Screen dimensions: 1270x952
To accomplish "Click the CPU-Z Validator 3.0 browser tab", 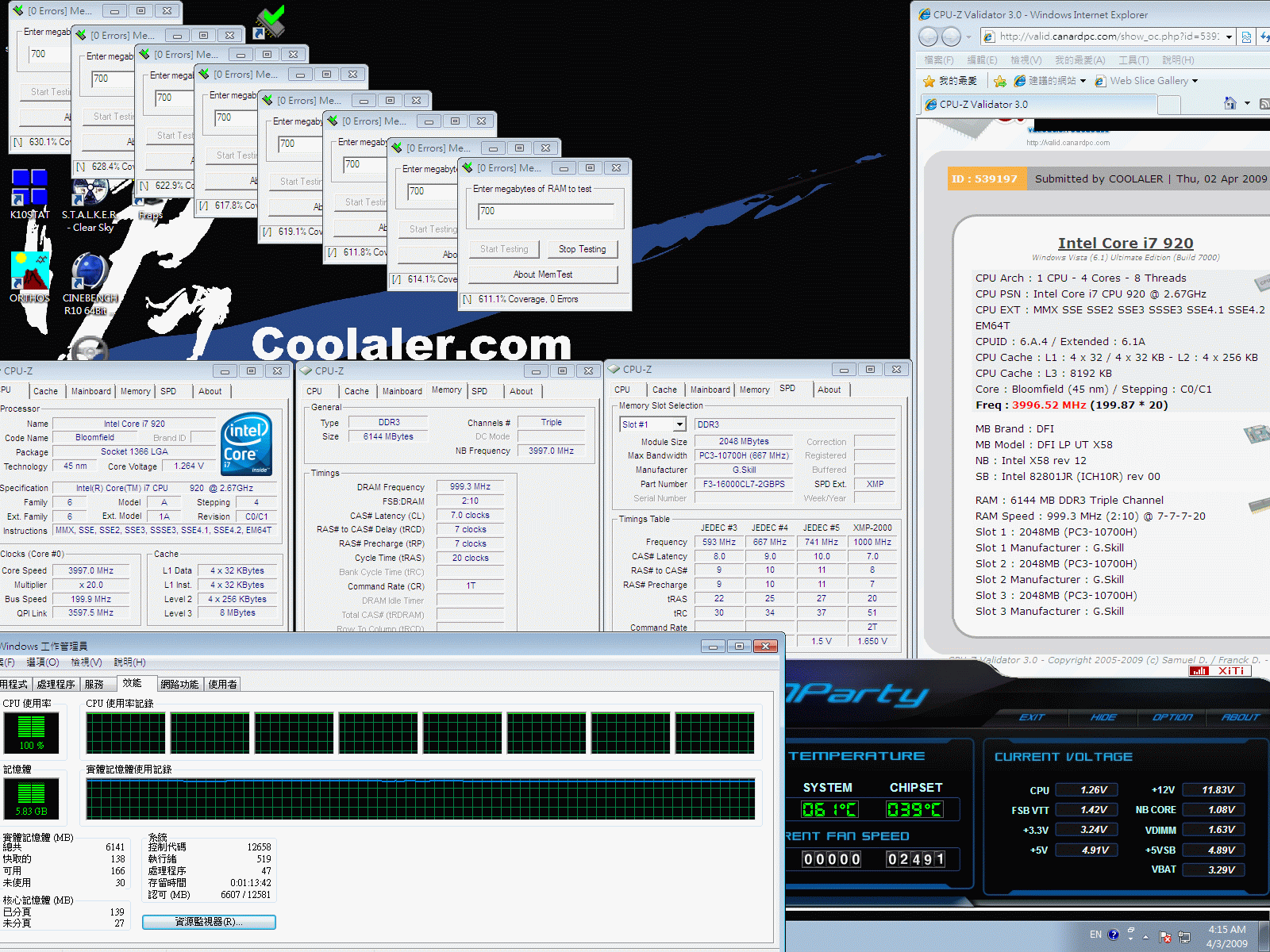I will [1040, 104].
